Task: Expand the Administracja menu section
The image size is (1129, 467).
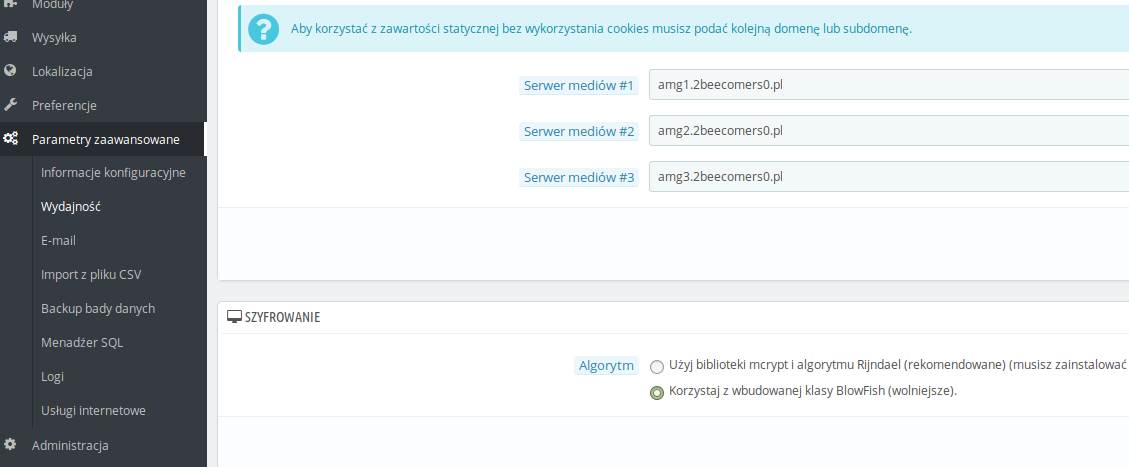Action: click(x=103, y=445)
